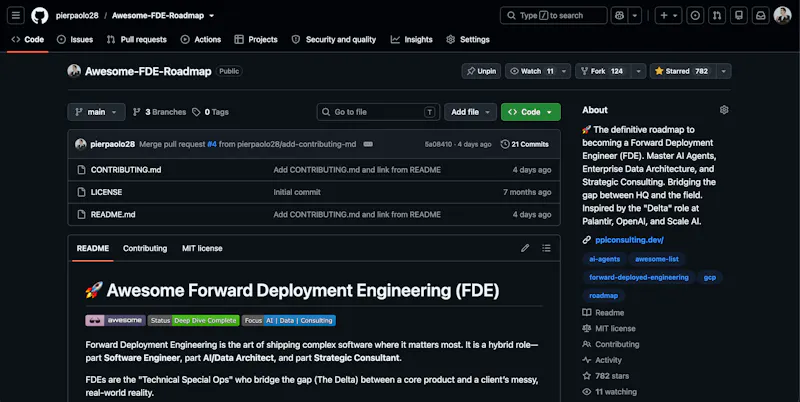
Task: Click the Status Deep Dive Complete badge
Action: click(x=194, y=320)
